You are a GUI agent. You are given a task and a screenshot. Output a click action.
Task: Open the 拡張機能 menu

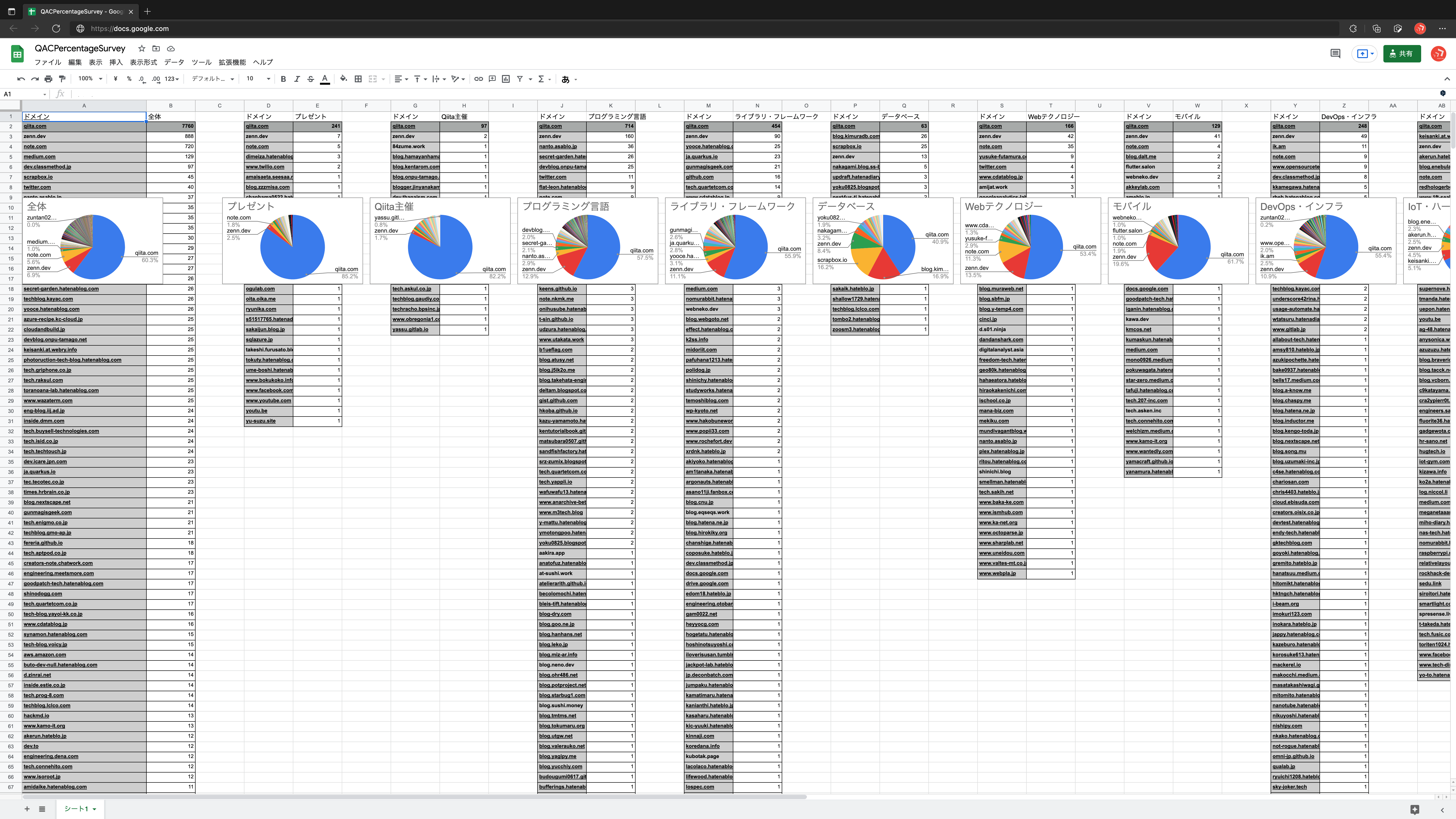[x=232, y=62]
